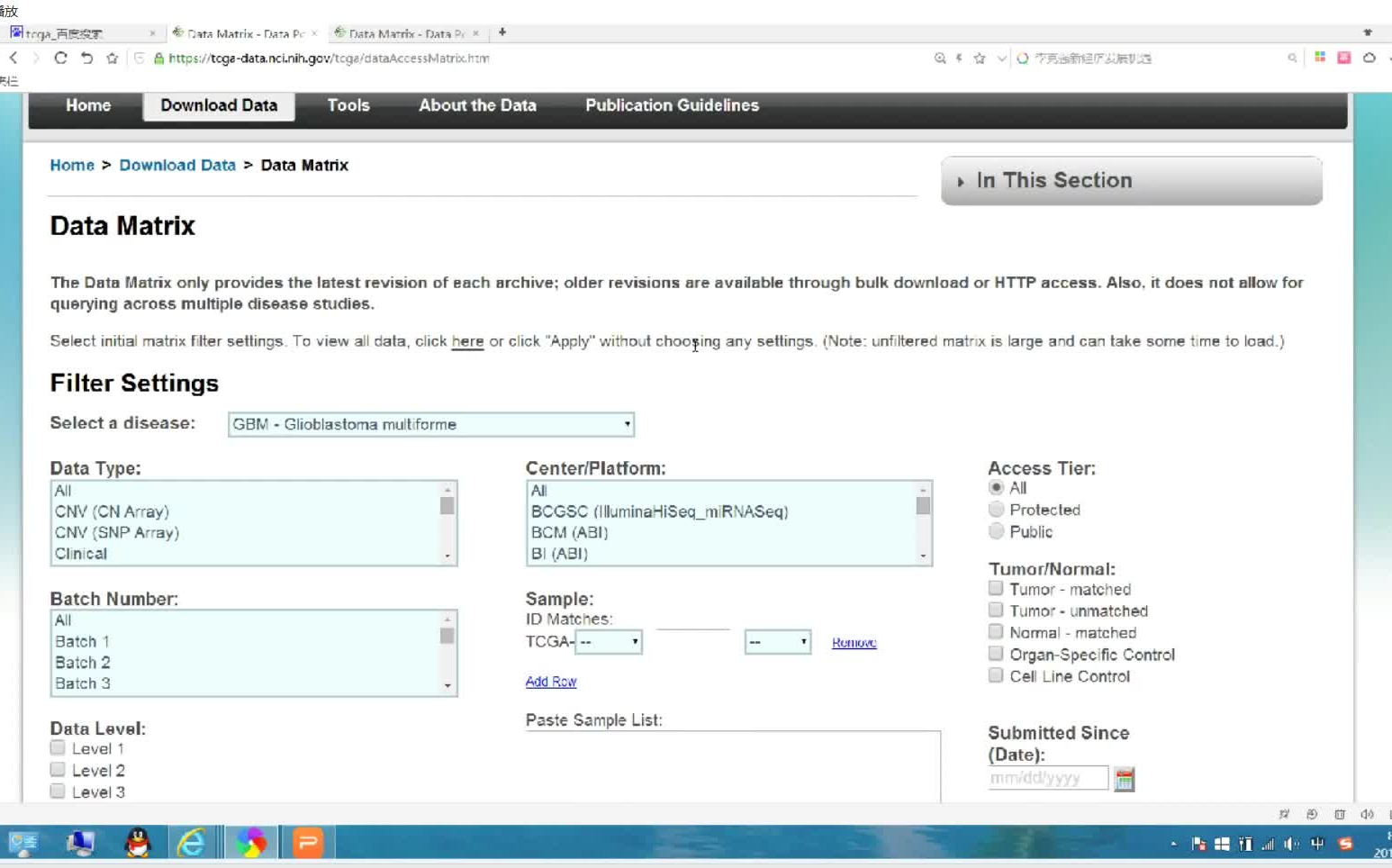The width and height of the screenshot is (1392, 868).
Task: Expand the In This Section panel
Action: (1132, 180)
